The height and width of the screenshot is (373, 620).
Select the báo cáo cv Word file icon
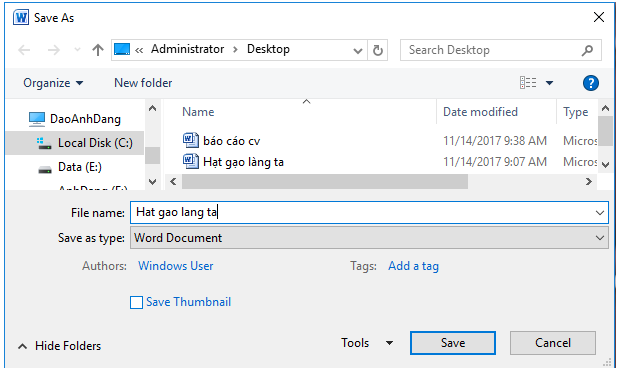coord(191,140)
